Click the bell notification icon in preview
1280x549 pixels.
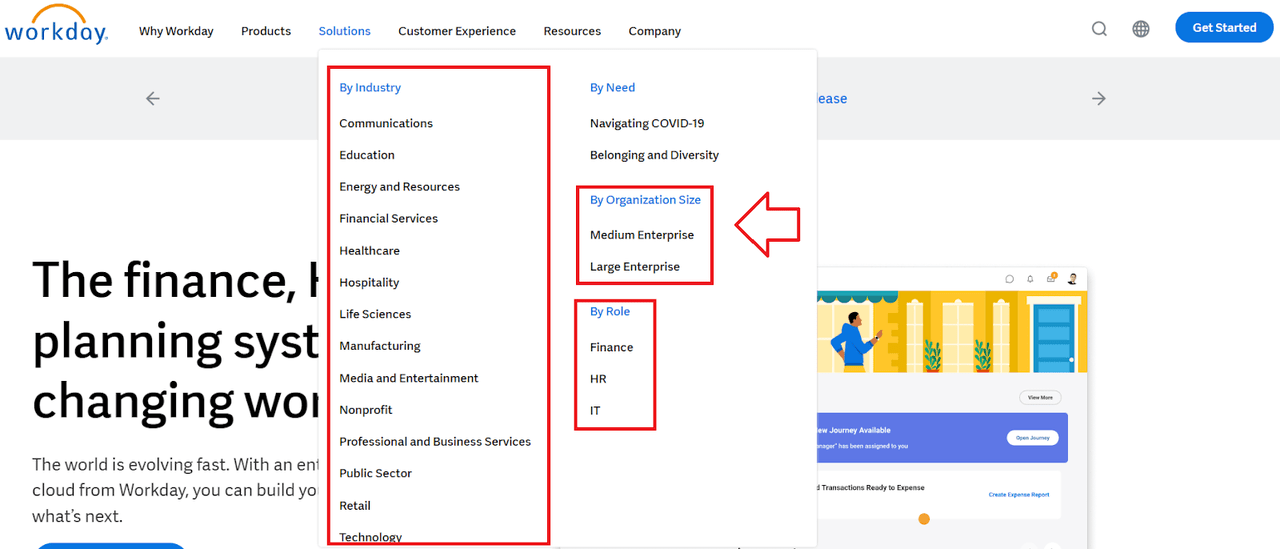click(1031, 279)
